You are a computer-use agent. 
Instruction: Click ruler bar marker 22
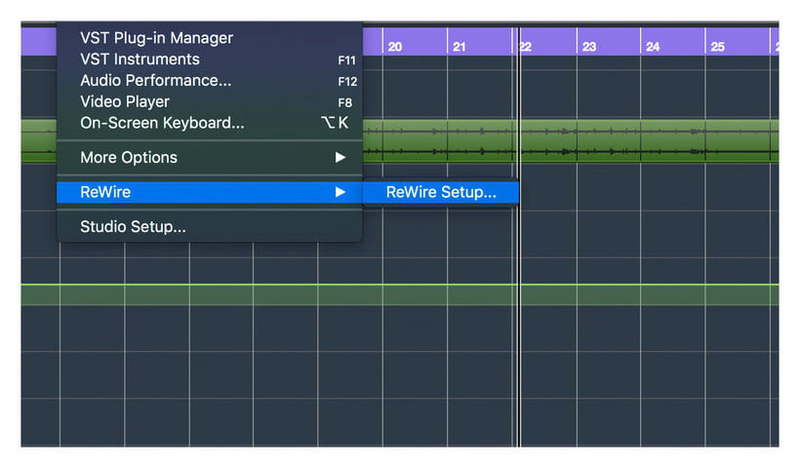coord(526,47)
